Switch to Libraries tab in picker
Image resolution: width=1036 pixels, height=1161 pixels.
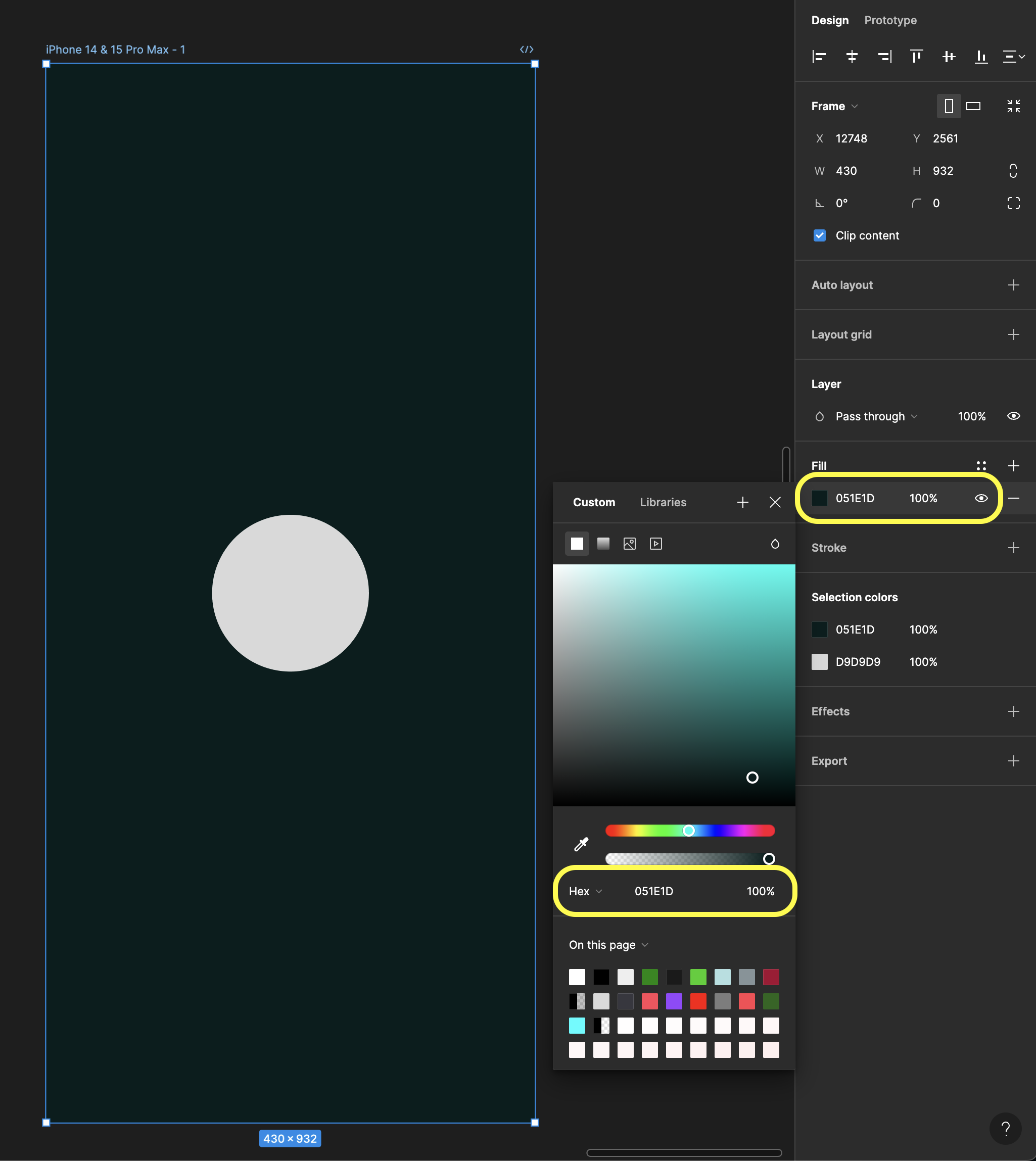coord(663,502)
